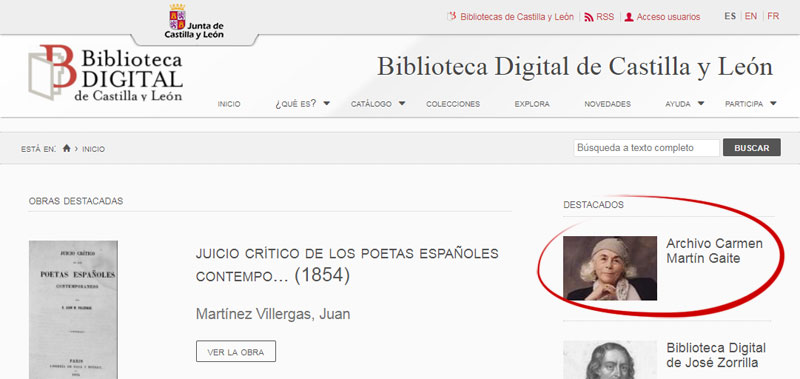Screen dimensions: 800x379
Task: Click the BUSCAR button
Action: click(x=752, y=148)
